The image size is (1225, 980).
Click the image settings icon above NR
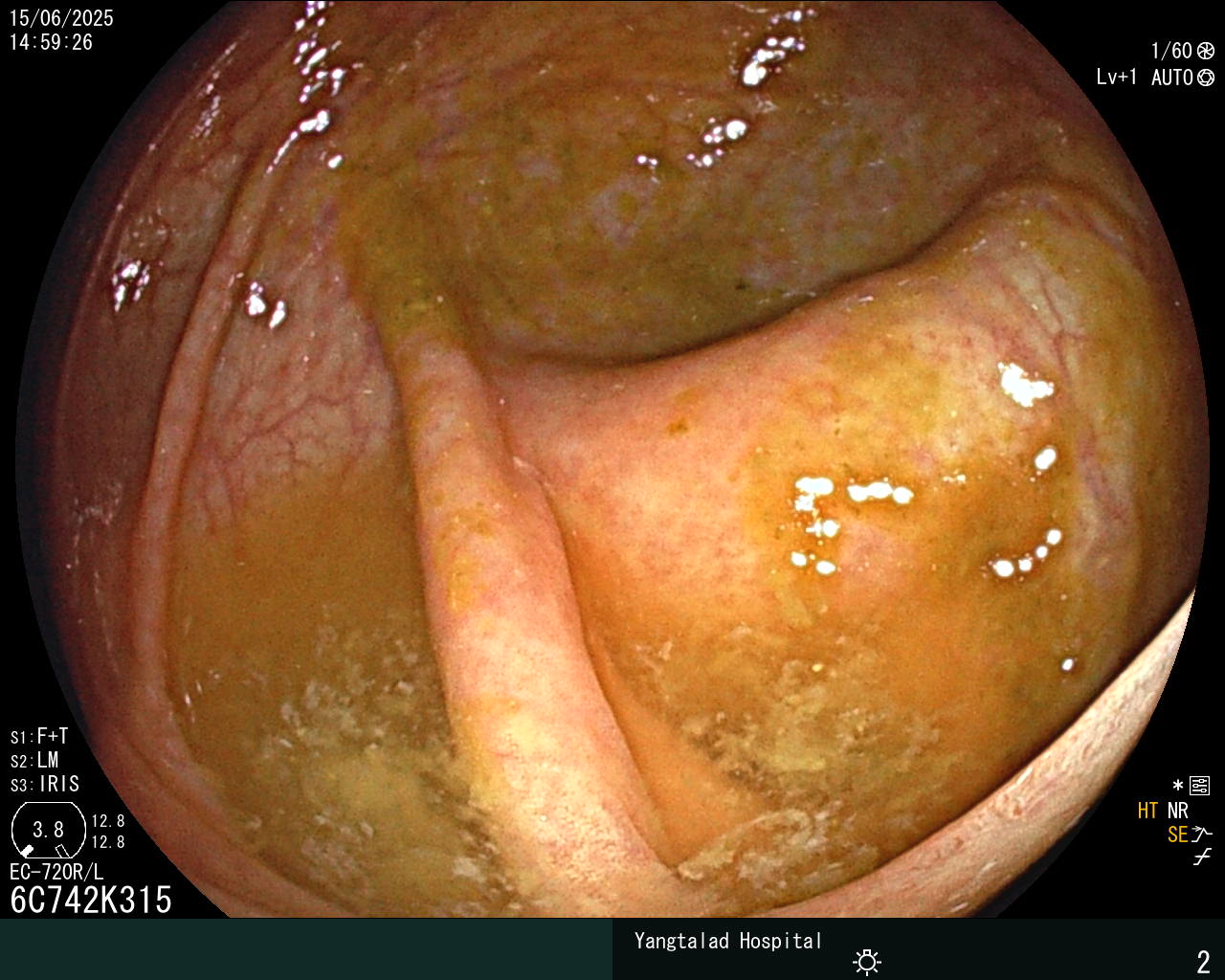pyautogui.click(x=1200, y=786)
